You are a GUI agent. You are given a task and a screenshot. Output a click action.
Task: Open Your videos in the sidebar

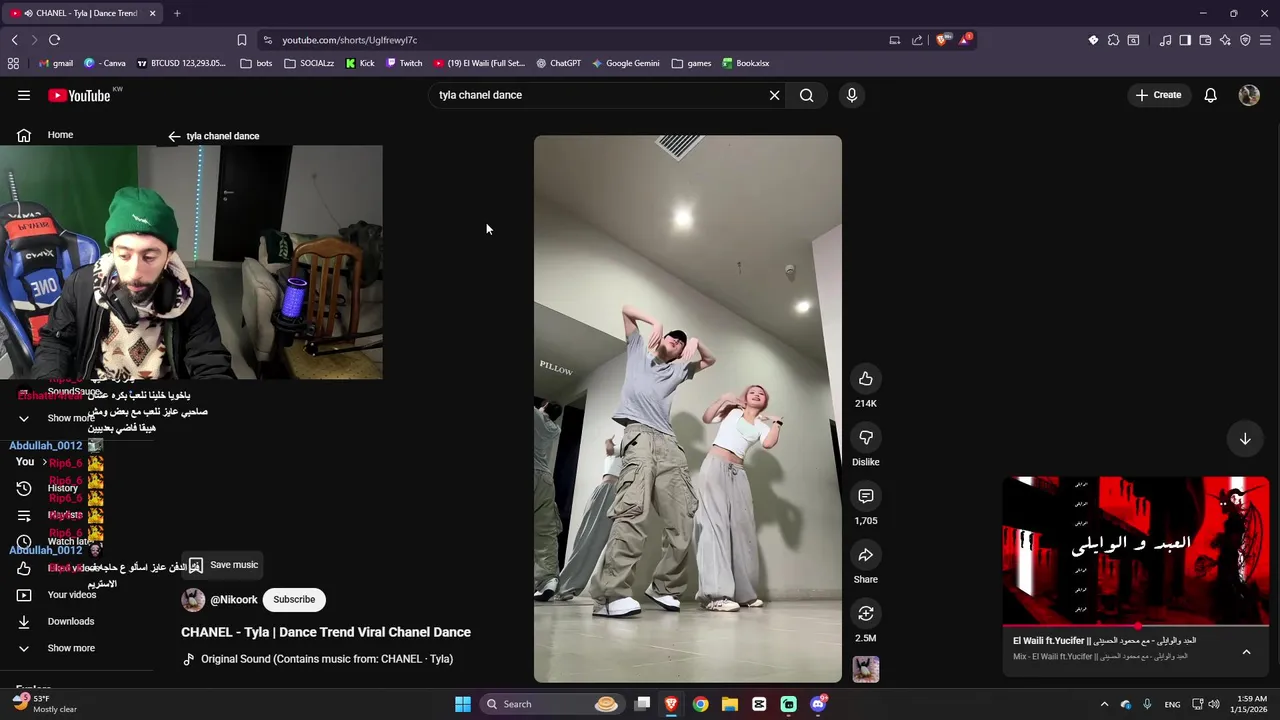[72, 595]
